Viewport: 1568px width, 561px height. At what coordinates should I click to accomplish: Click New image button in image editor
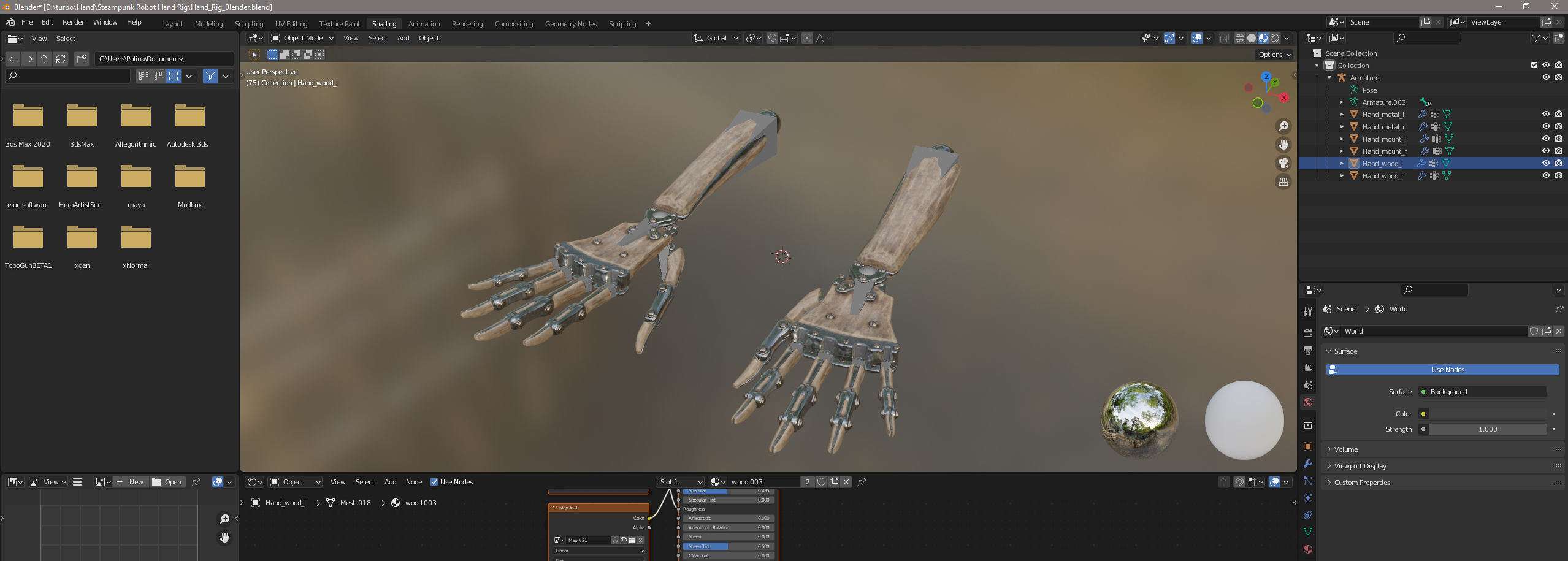point(129,482)
